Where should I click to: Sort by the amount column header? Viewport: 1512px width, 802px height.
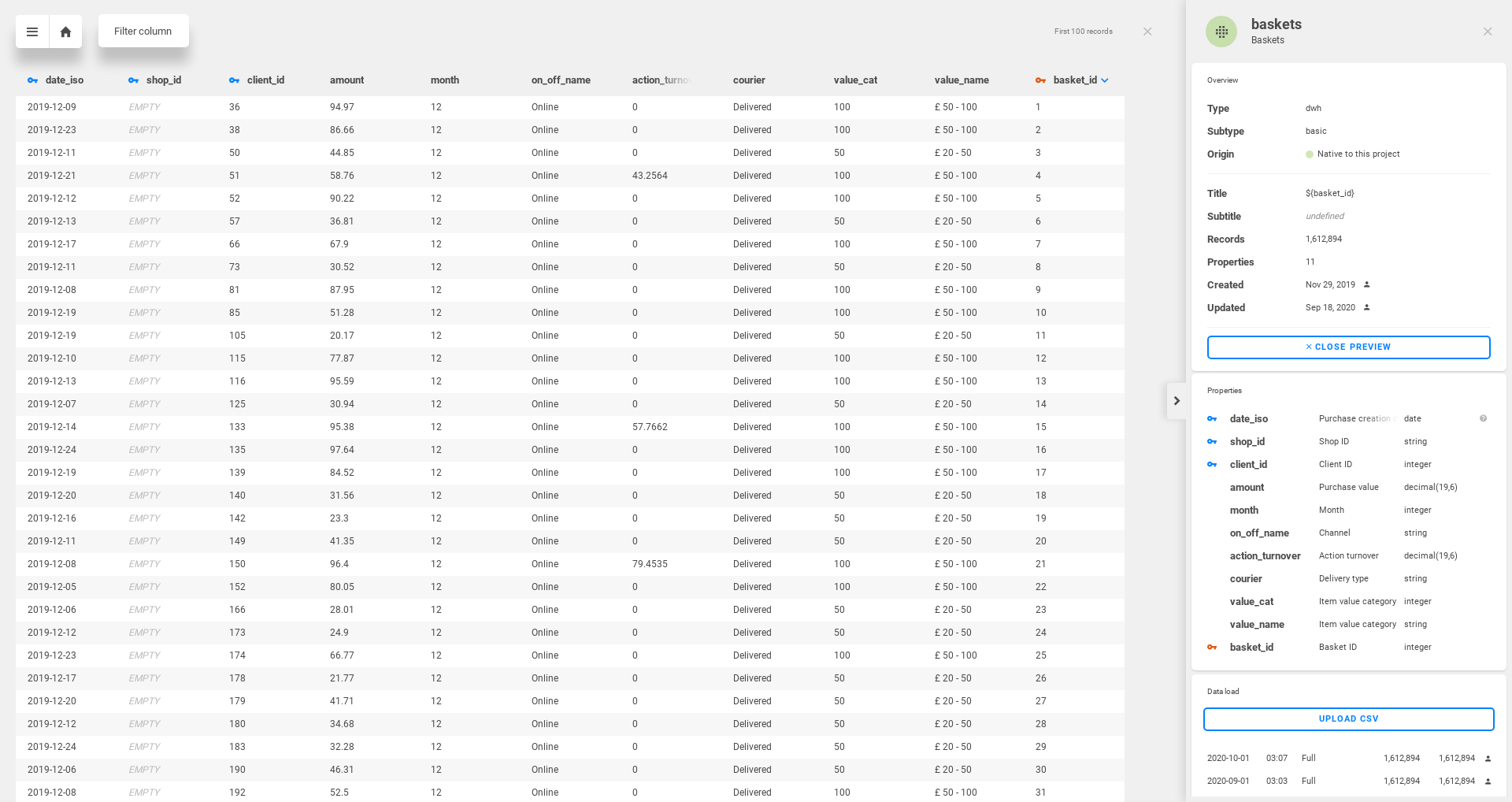coord(346,80)
